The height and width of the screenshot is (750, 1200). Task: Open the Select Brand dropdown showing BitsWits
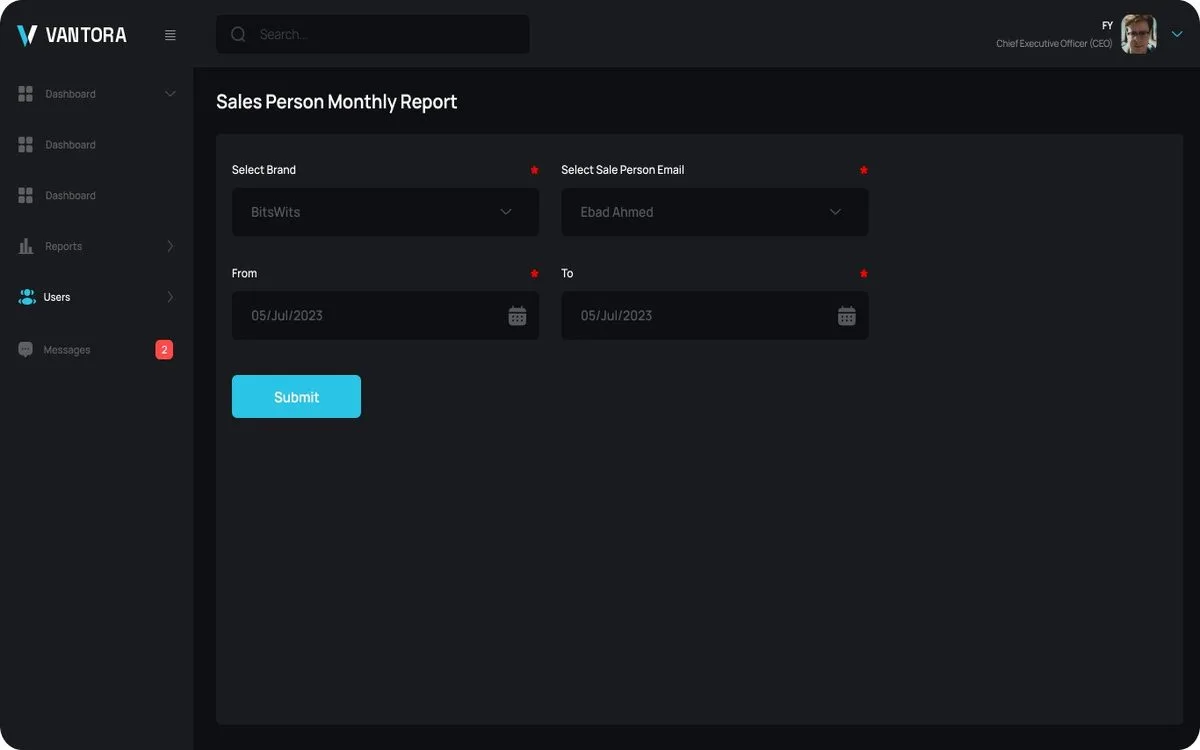pos(385,212)
